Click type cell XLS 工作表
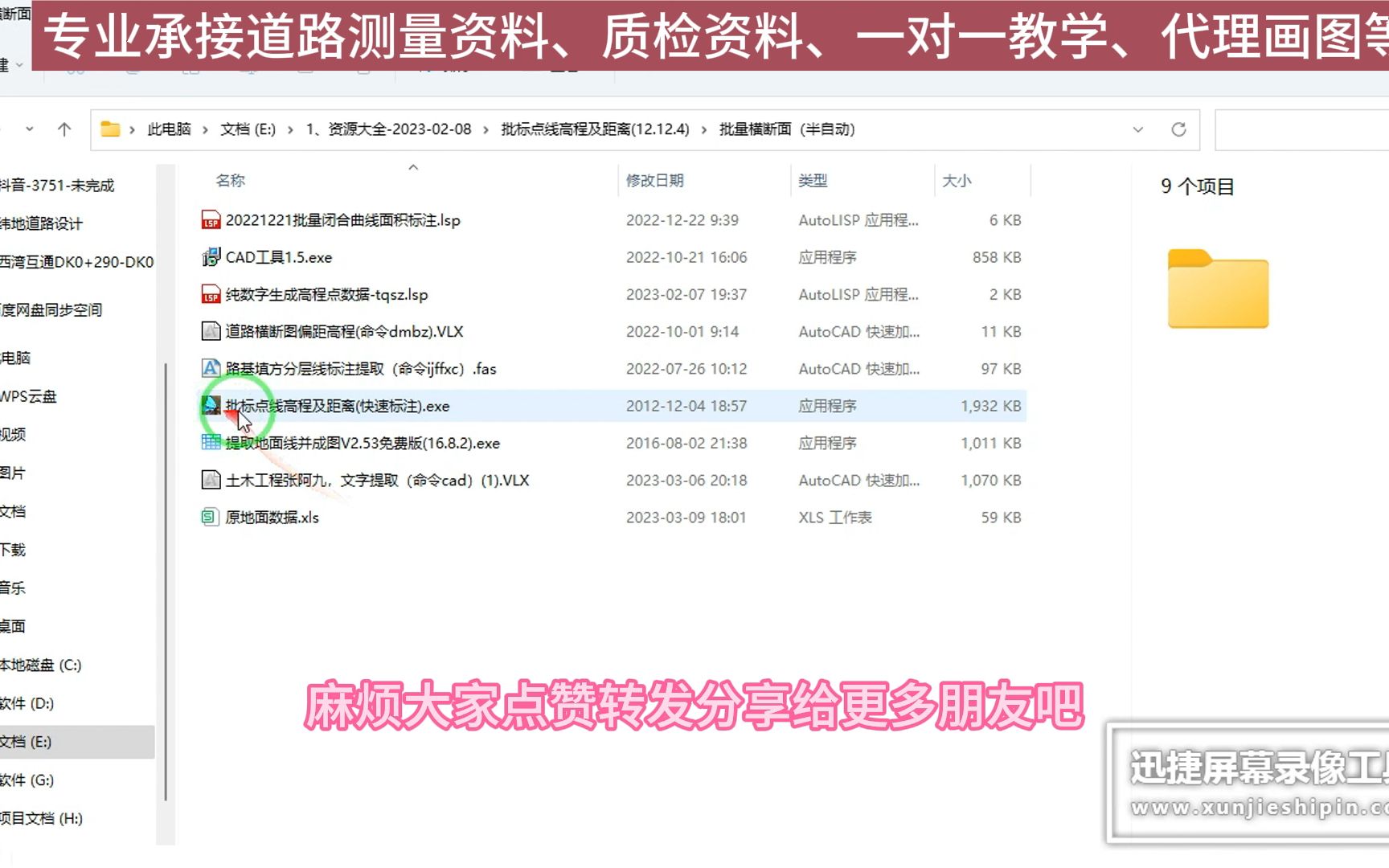The image size is (1389, 868). [835, 517]
